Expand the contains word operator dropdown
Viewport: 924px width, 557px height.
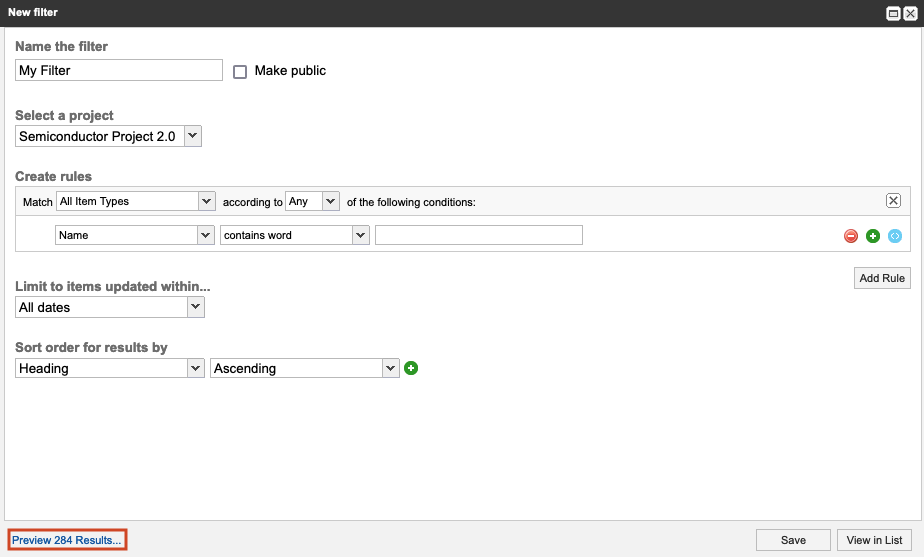click(x=295, y=235)
